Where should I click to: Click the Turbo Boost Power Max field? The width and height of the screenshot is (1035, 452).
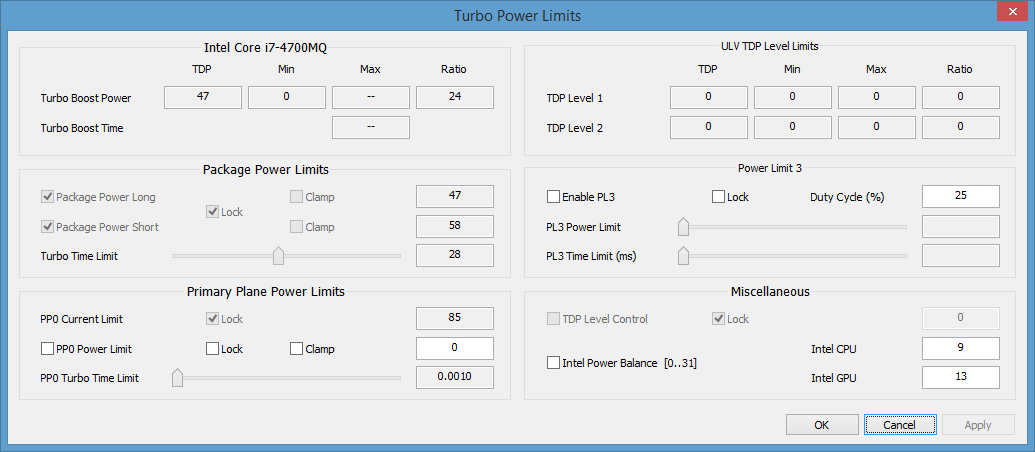(x=371, y=98)
